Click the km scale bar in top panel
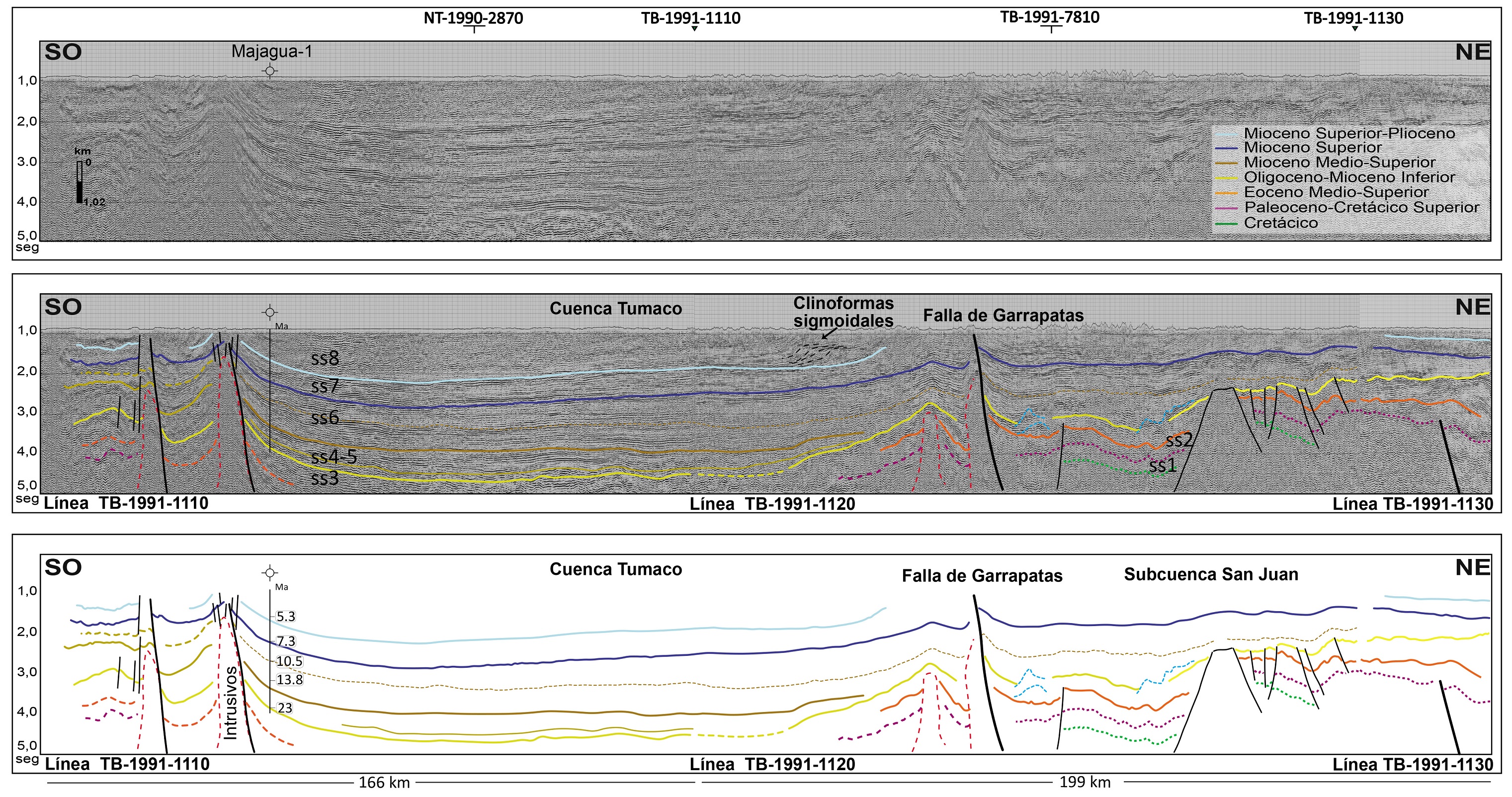The width and height of the screenshot is (1512, 797). pos(79,182)
